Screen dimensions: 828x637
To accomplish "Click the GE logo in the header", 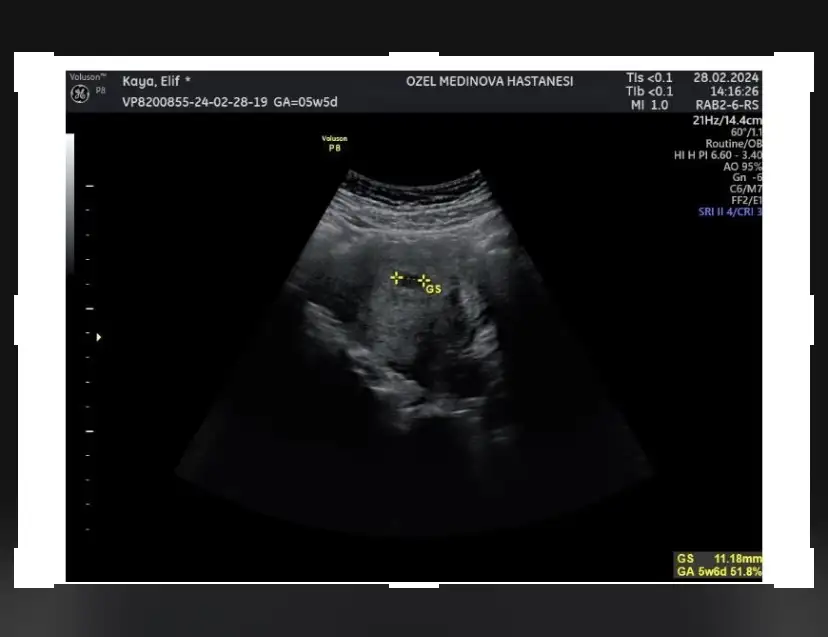I will click(79, 93).
